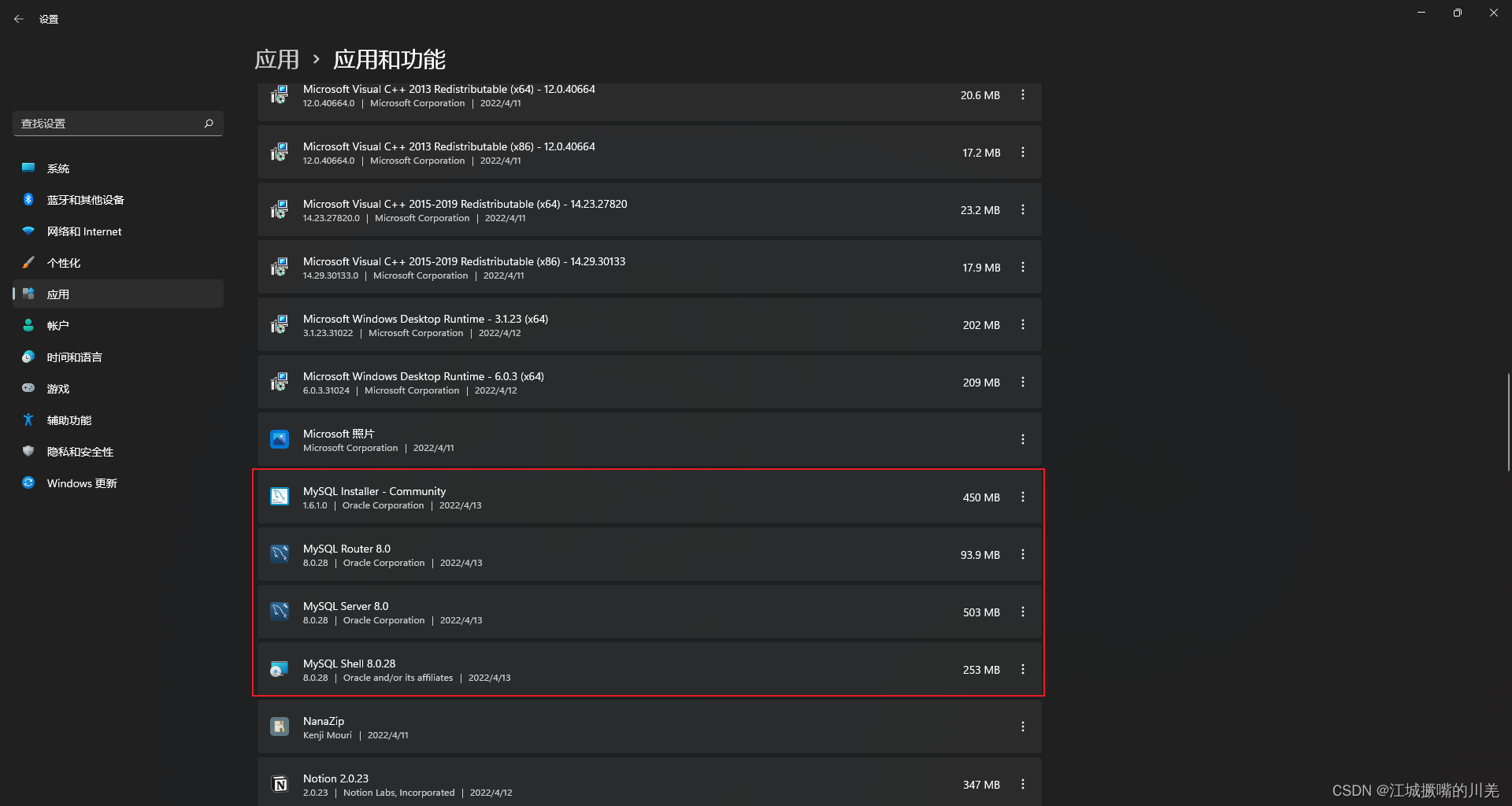Click the 游戏 controller icon
Viewport: 1512px width, 806px height.
(28, 388)
